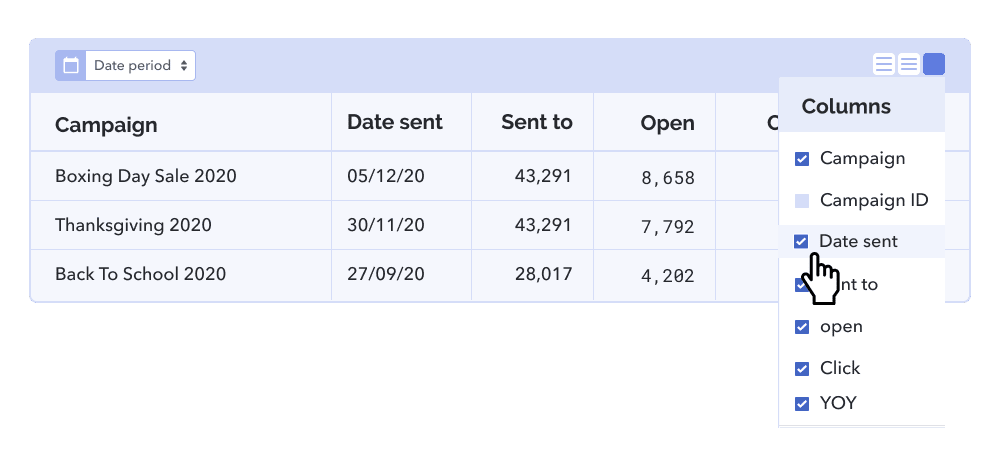Image resolution: width=1000 pixels, height=465 pixels.
Task: Click the Date sent column header
Action: pyautogui.click(x=394, y=122)
